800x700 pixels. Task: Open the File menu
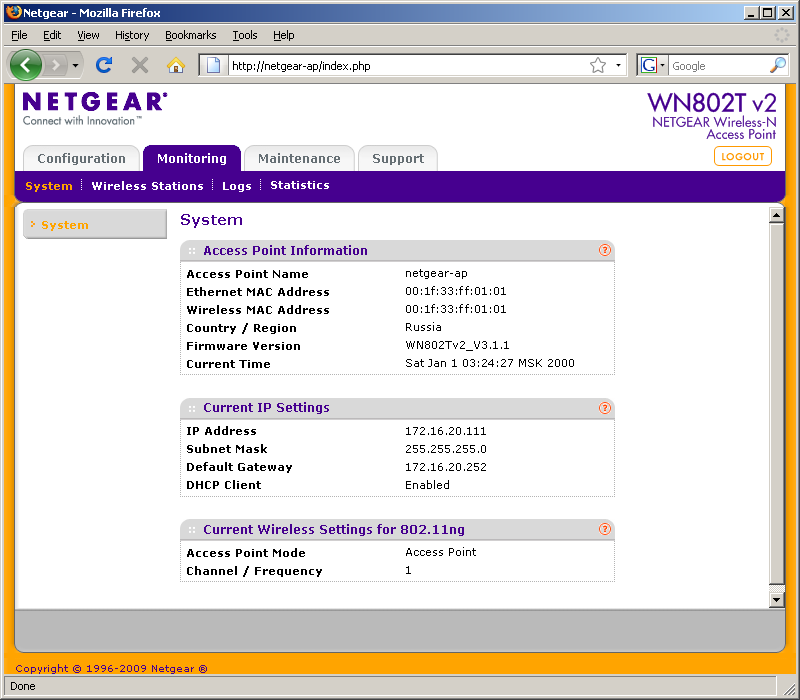click(19, 35)
